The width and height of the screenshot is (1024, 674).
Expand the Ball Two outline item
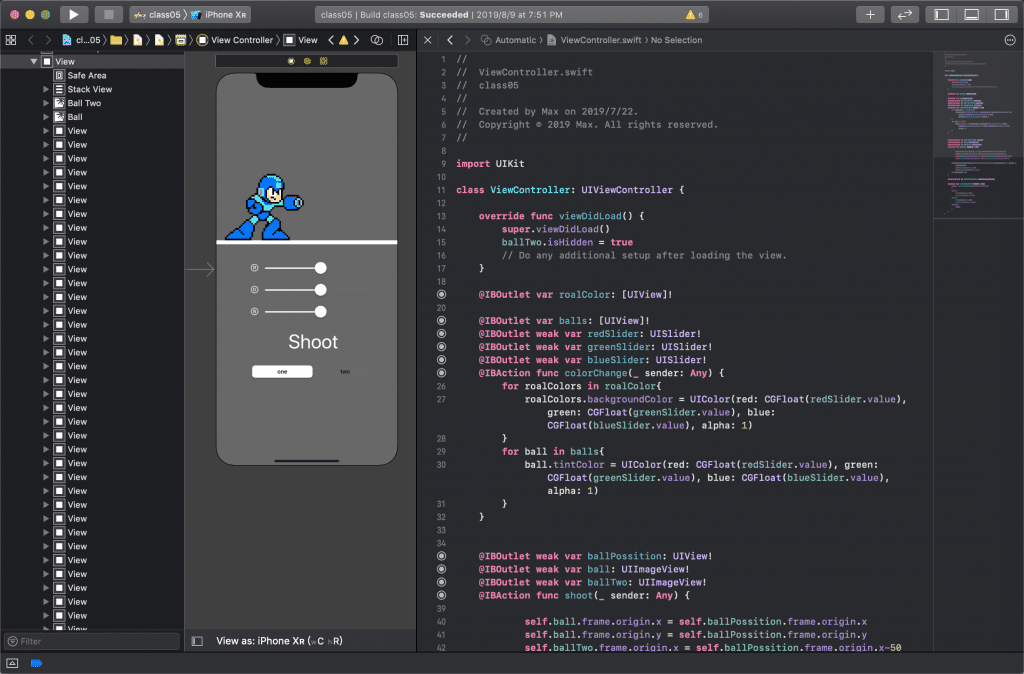pyautogui.click(x=46, y=103)
